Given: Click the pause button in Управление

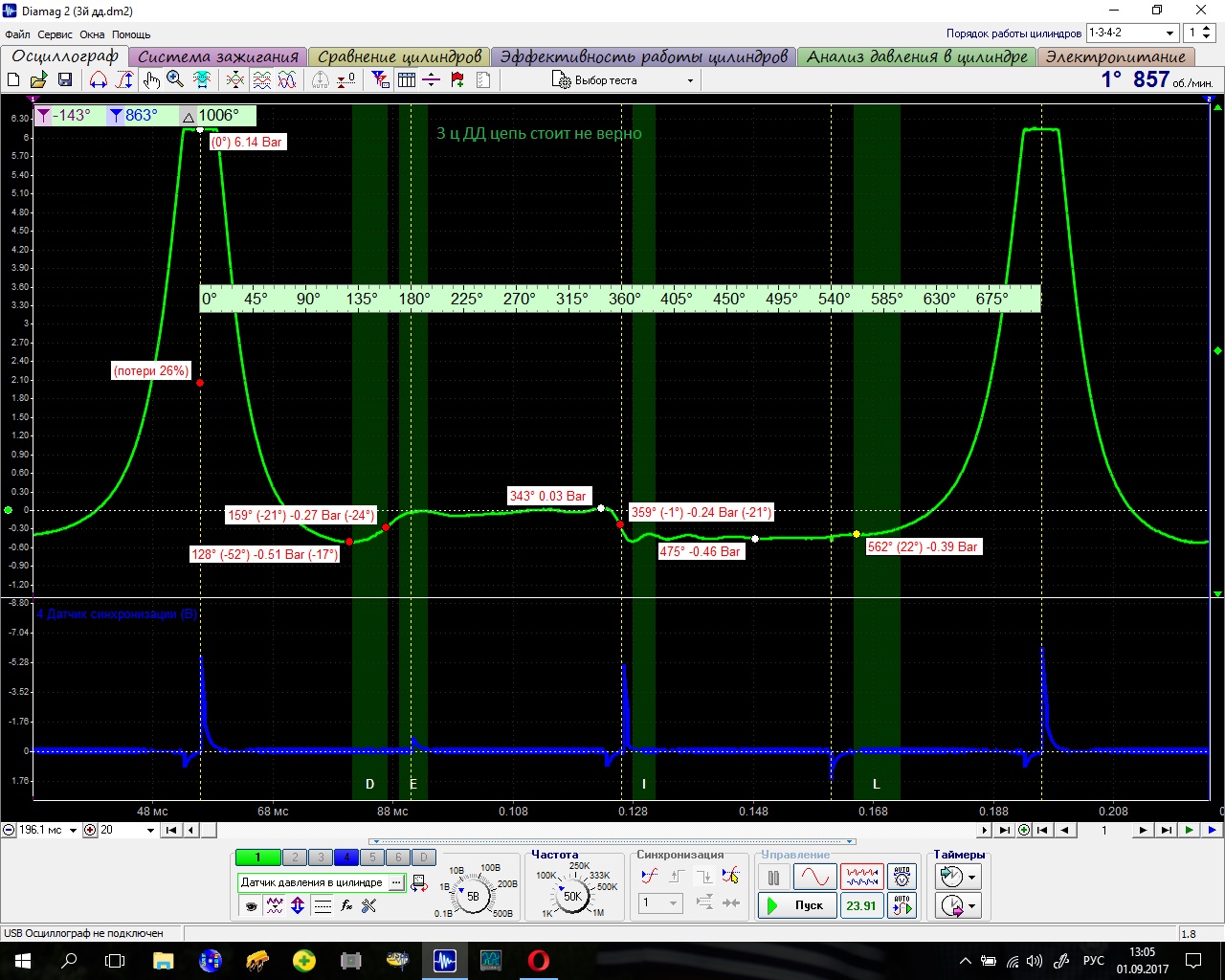Looking at the screenshot, I should point(773,877).
